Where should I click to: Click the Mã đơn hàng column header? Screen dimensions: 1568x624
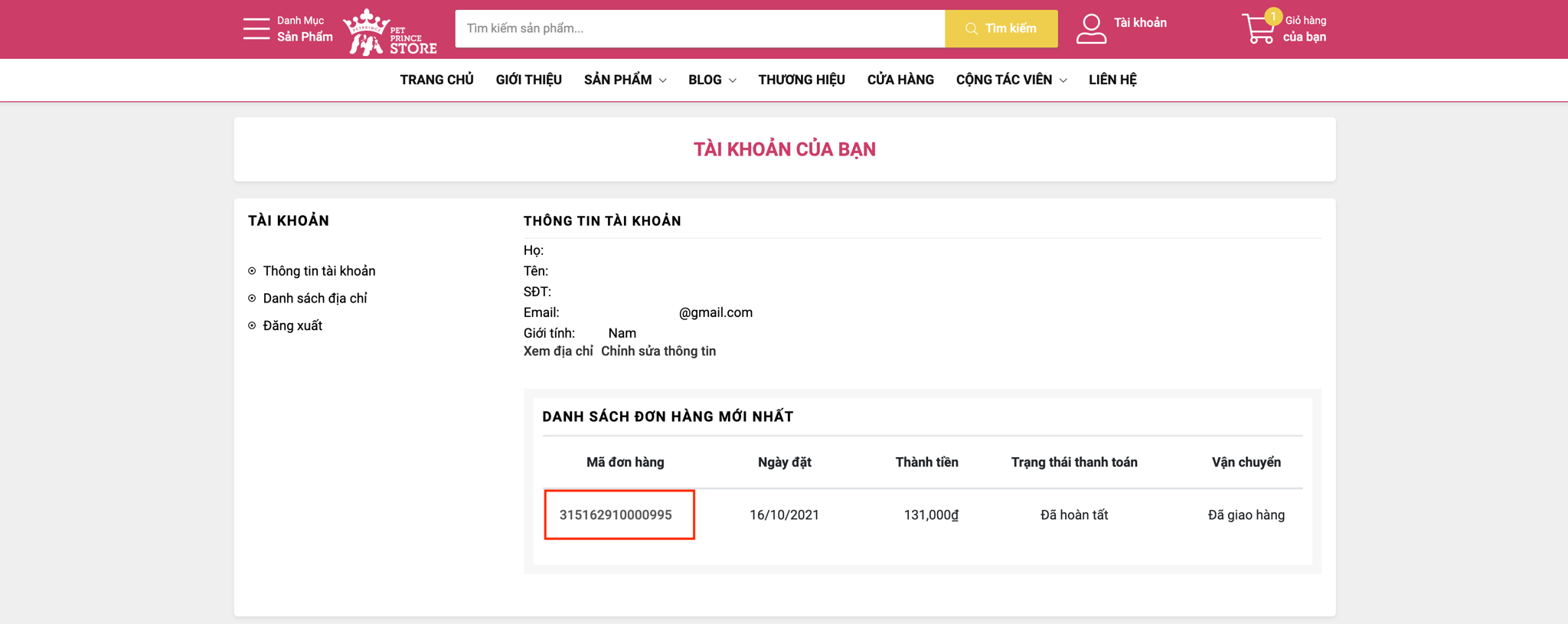625,462
